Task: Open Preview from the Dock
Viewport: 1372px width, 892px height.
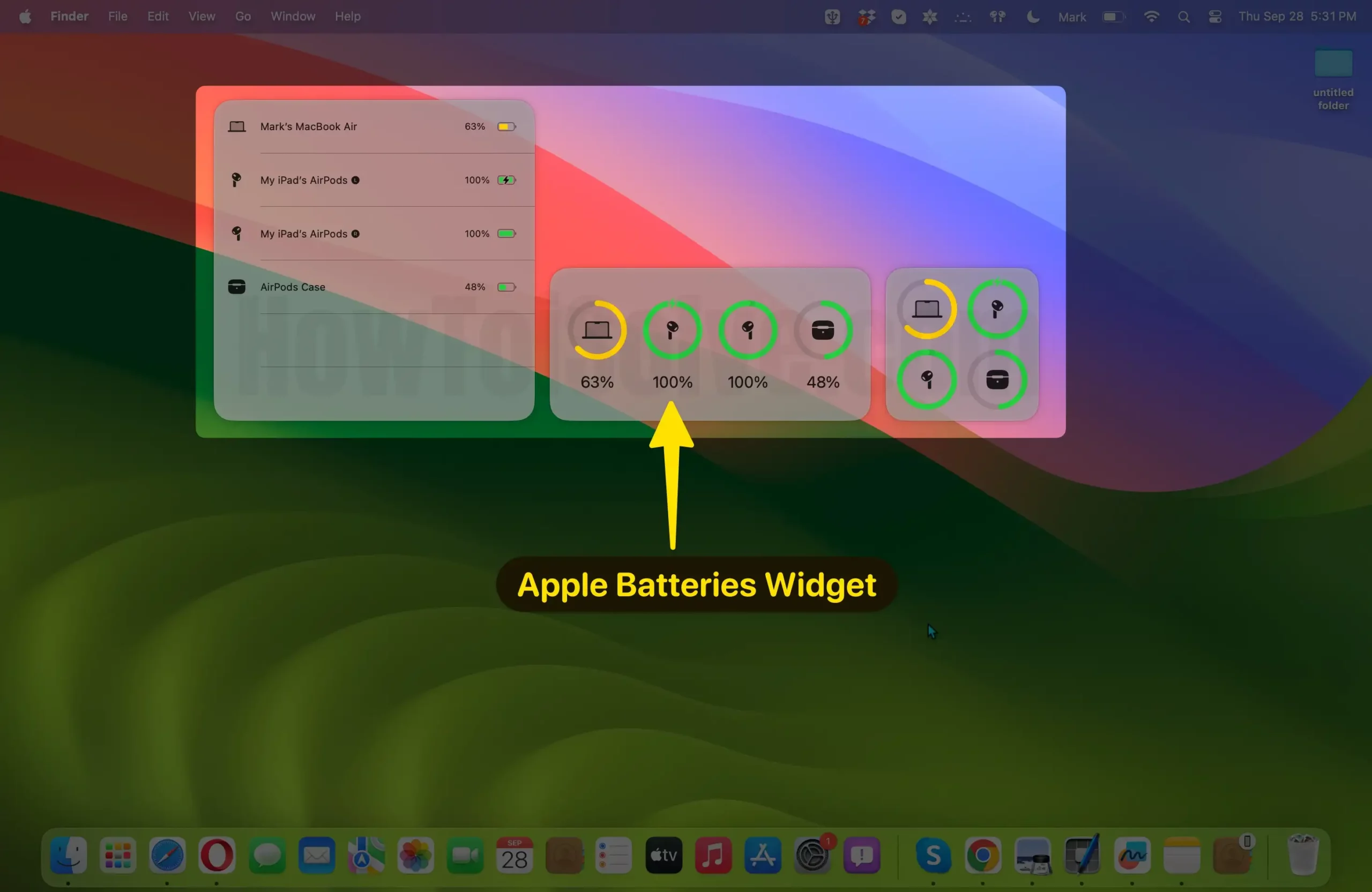Action: point(1032,855)
